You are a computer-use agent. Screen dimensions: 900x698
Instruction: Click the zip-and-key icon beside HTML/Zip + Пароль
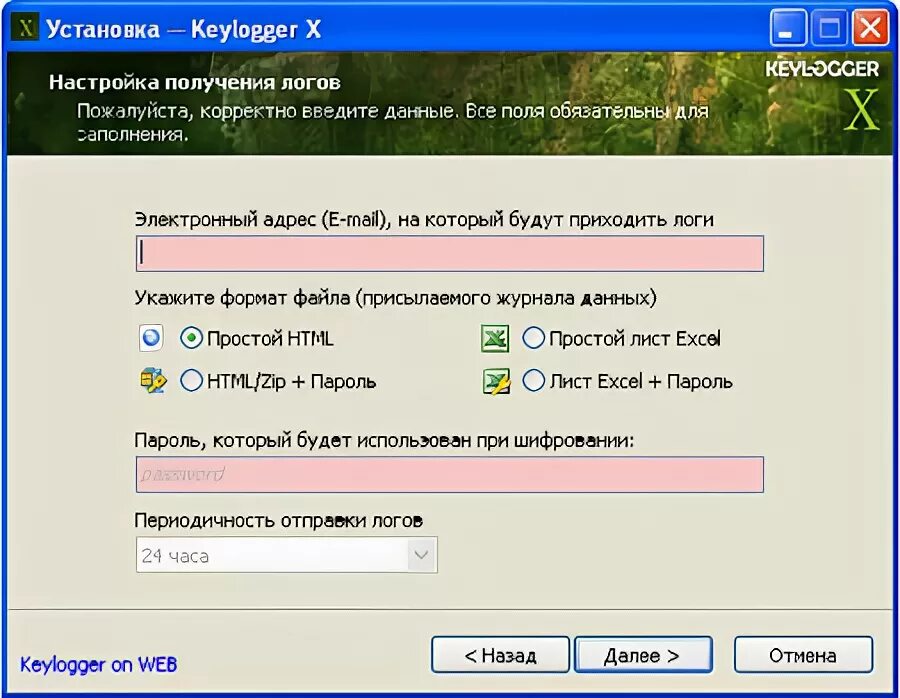(153, 381)
